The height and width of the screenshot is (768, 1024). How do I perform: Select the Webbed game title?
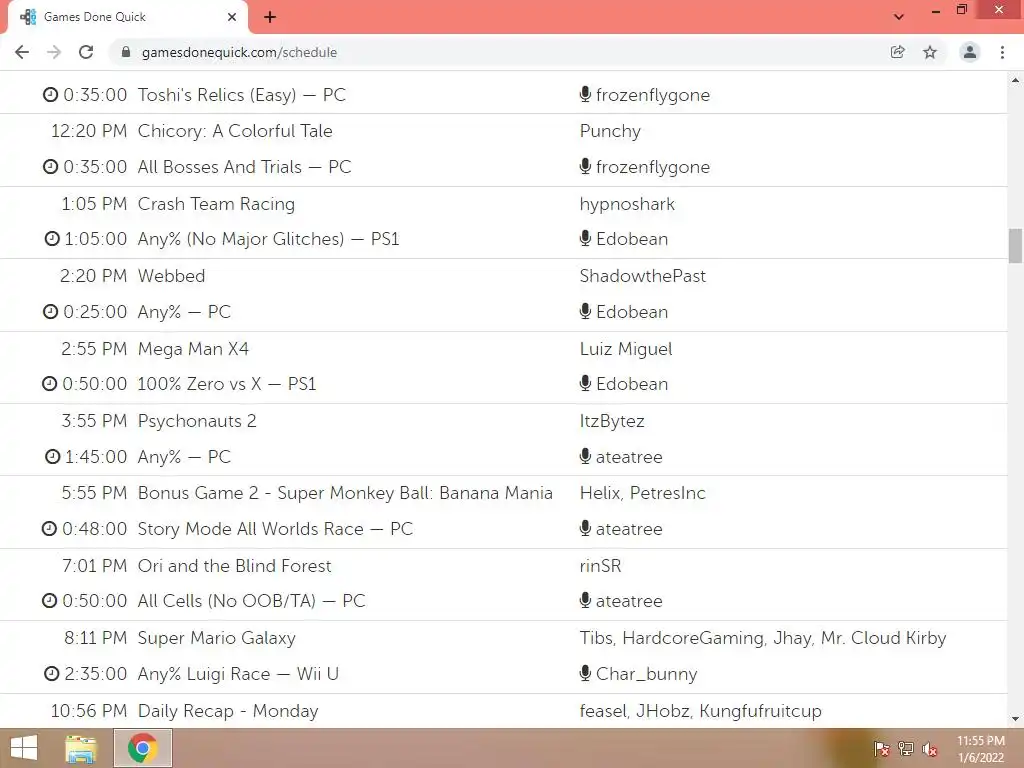click(x=171, y=276)
